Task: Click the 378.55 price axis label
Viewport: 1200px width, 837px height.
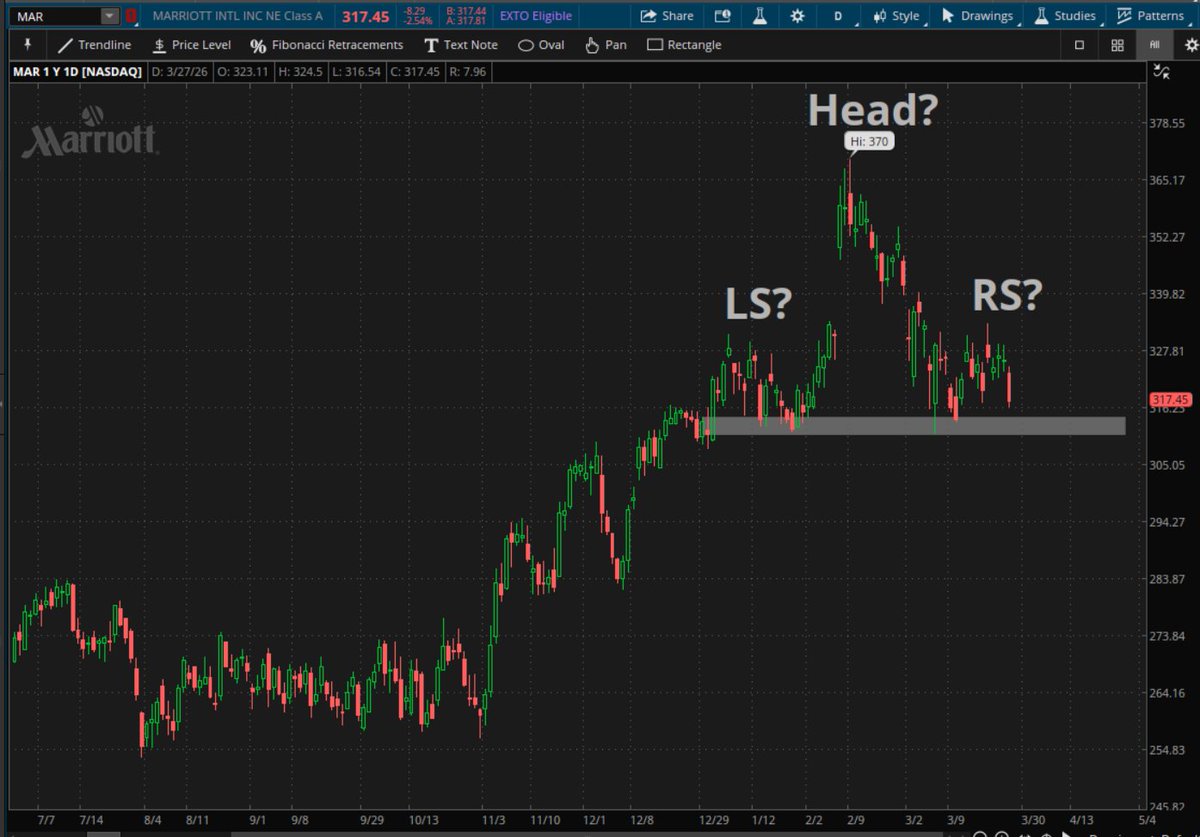Action: tap(1167, 123)
